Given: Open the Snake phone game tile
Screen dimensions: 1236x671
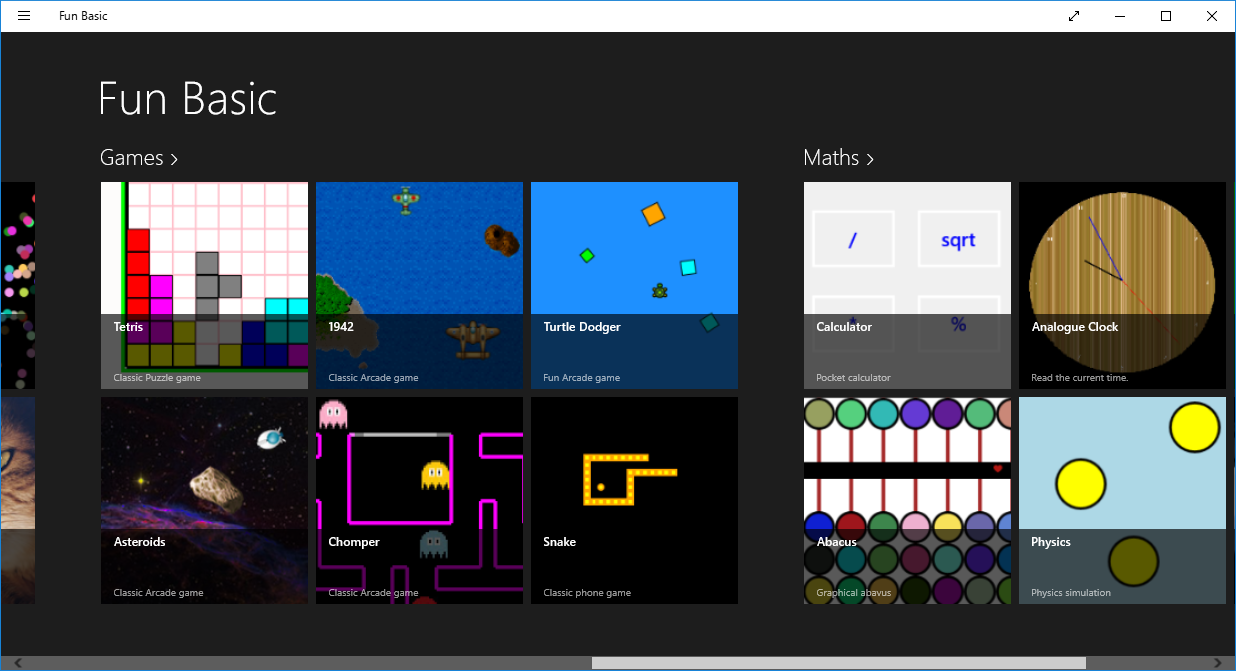Looking at the screenshot, I should 634,500.
